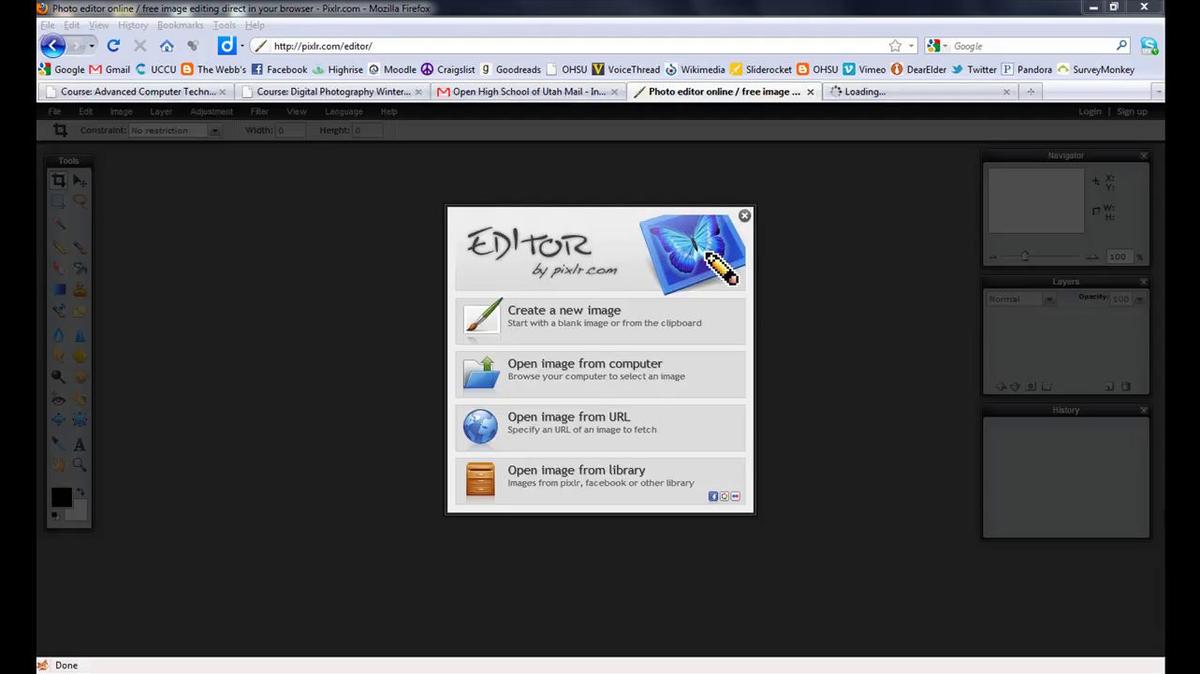Open the Constraint dropdown
Image resolution: width=1200 pixels, height=674 pixels.
click(x=214, y=131)
